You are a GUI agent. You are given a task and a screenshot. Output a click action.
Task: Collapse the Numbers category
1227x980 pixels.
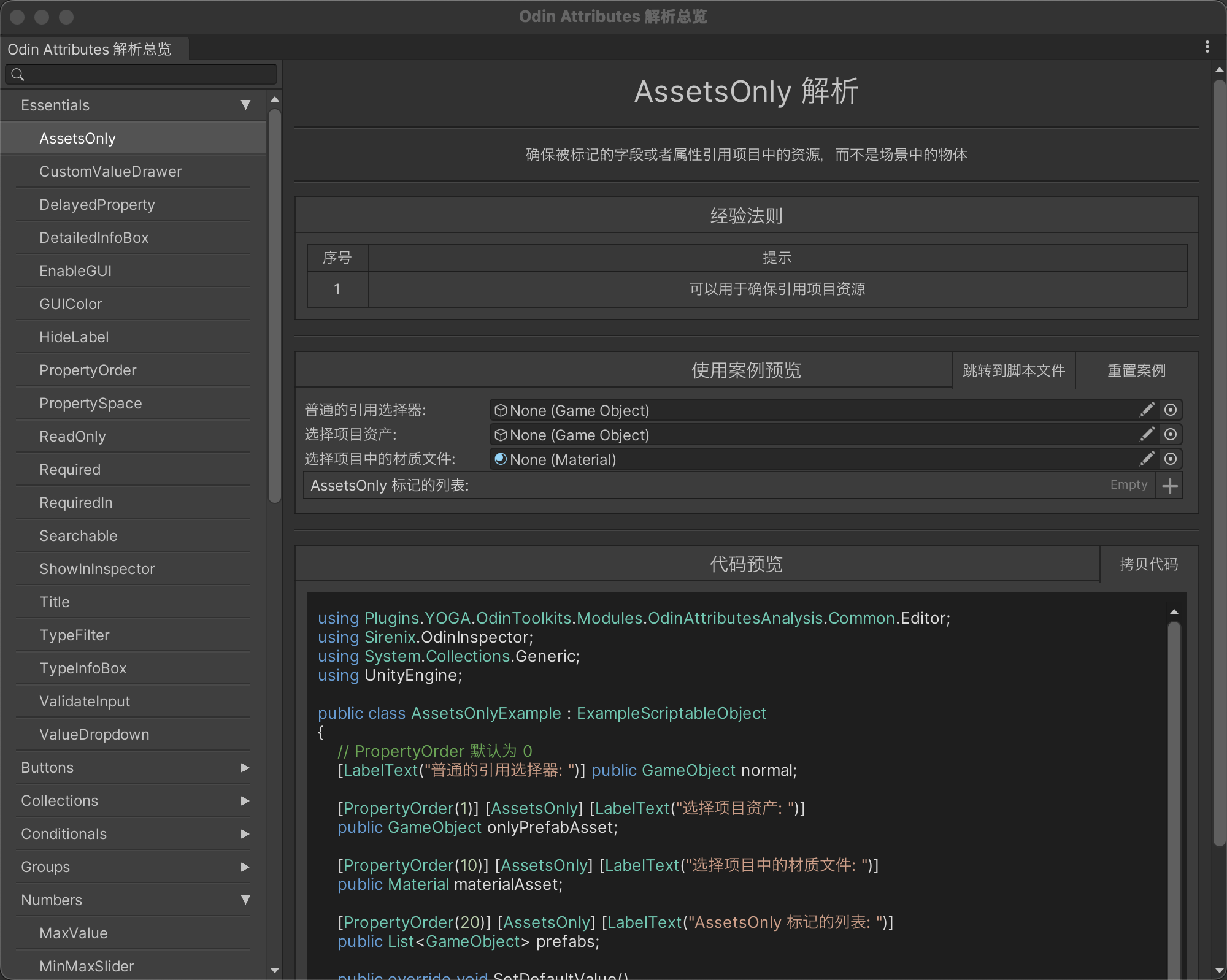[x=245, y=900]
